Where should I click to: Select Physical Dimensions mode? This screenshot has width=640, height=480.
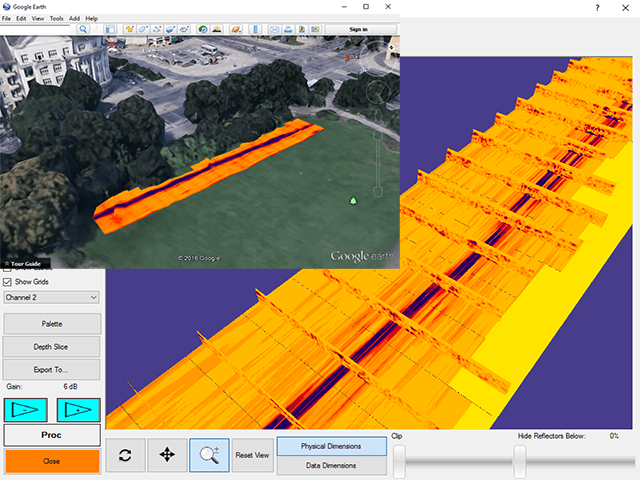pyautogui.click(x=331, y=446)
